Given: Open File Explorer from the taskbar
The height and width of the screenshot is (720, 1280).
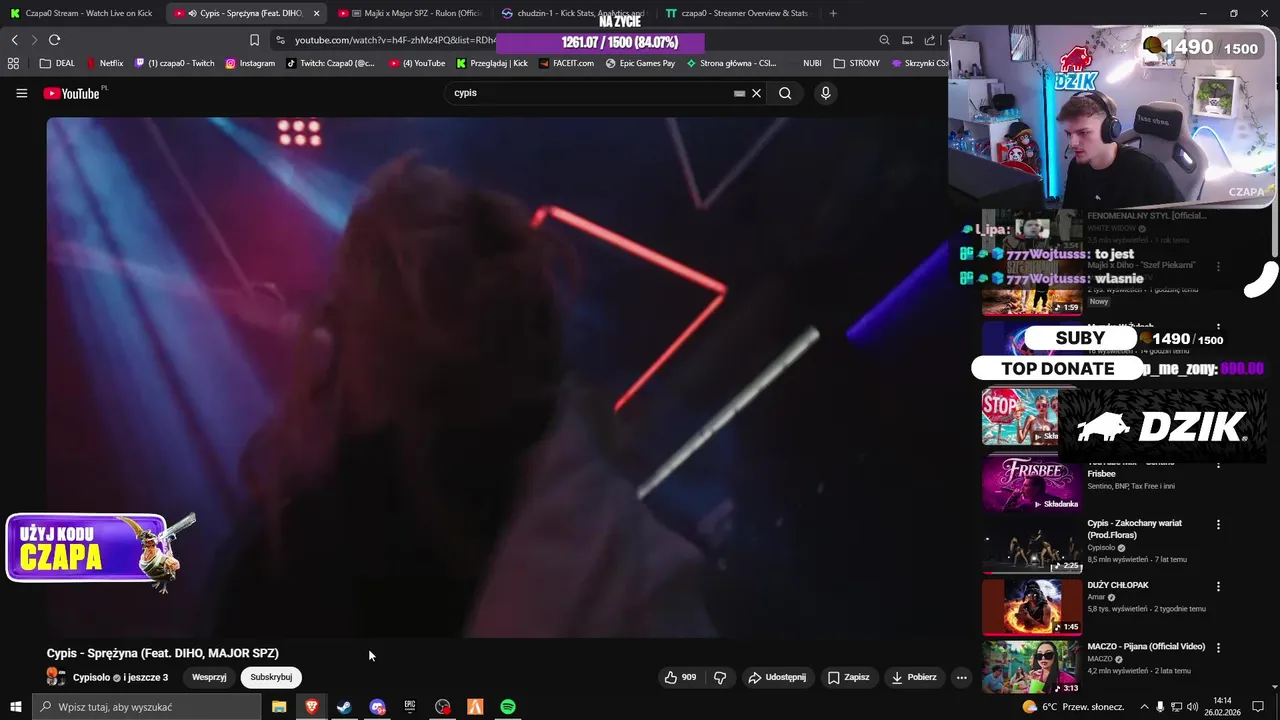Looking at the screenshot, I should point(279,707).
